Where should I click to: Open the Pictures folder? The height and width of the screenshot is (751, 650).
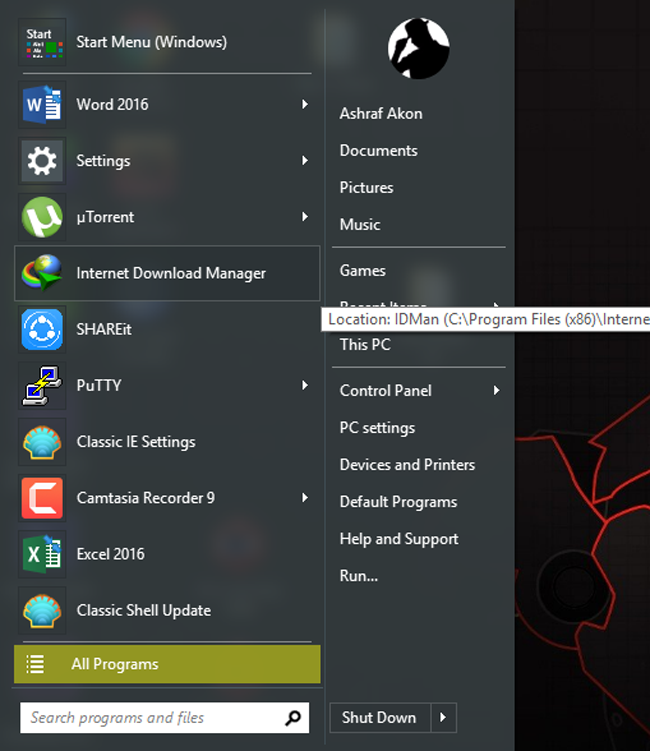pyautogui.click(x=366, y=187)
